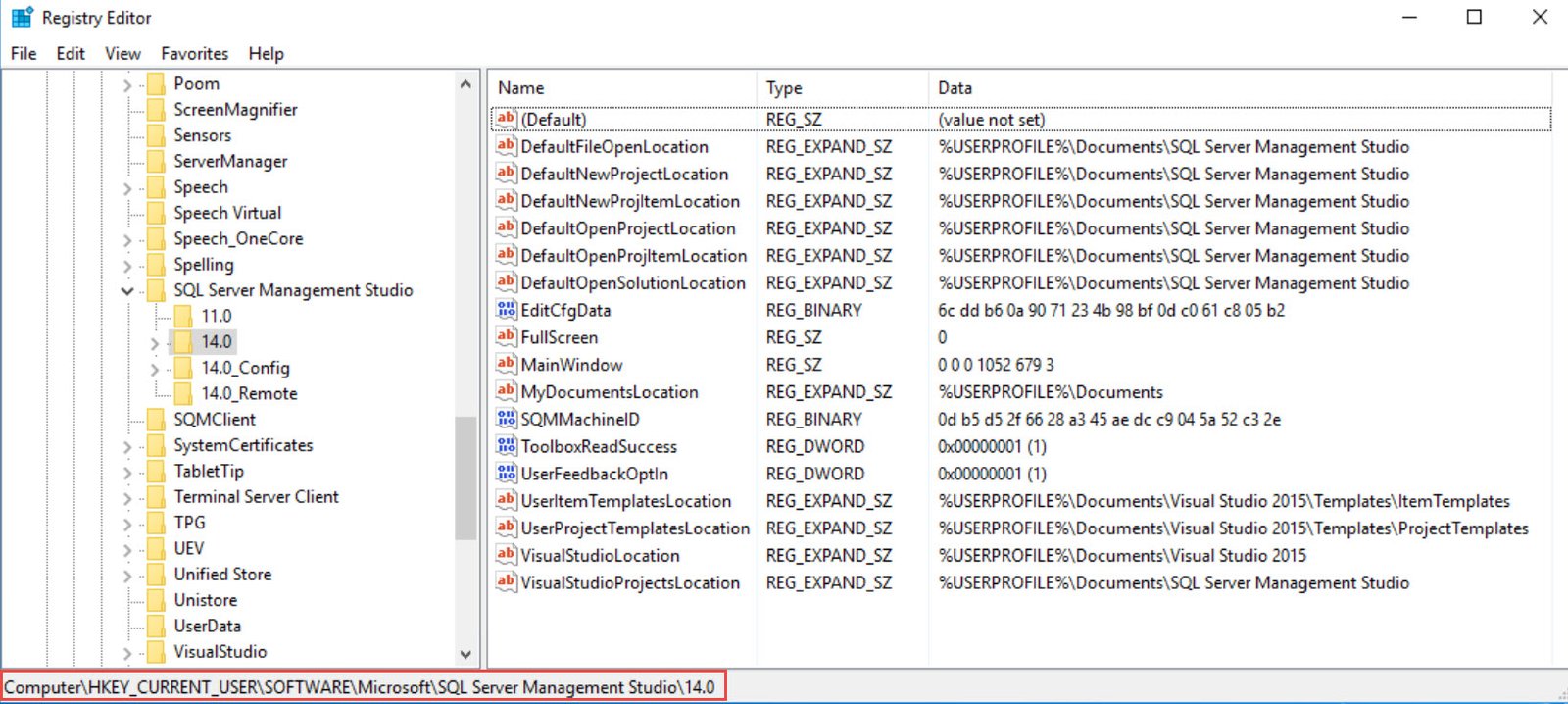
Task: Open the View menu
Action: tap(122, 53)
